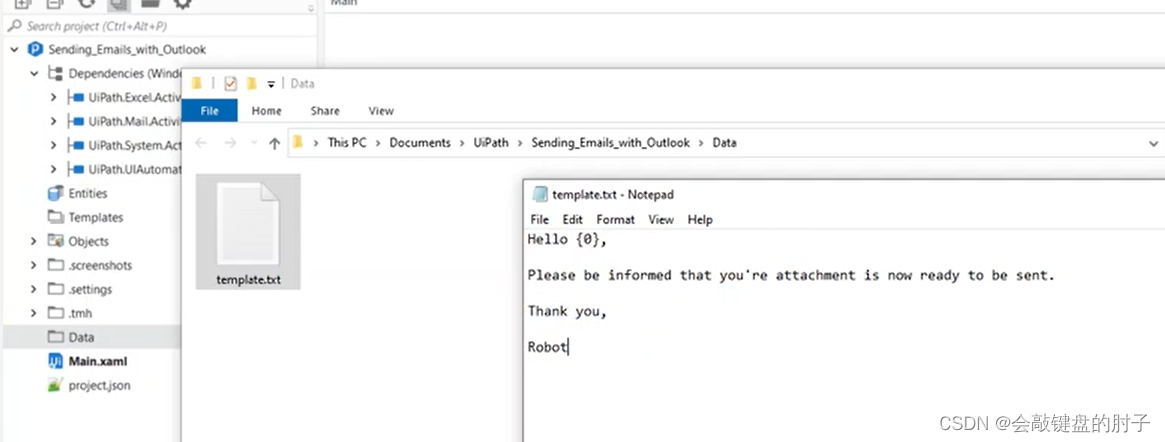Expand the UiPath.System.Activities dependency
This screenshot has width=1165, height=442.
tap(53, 145)
